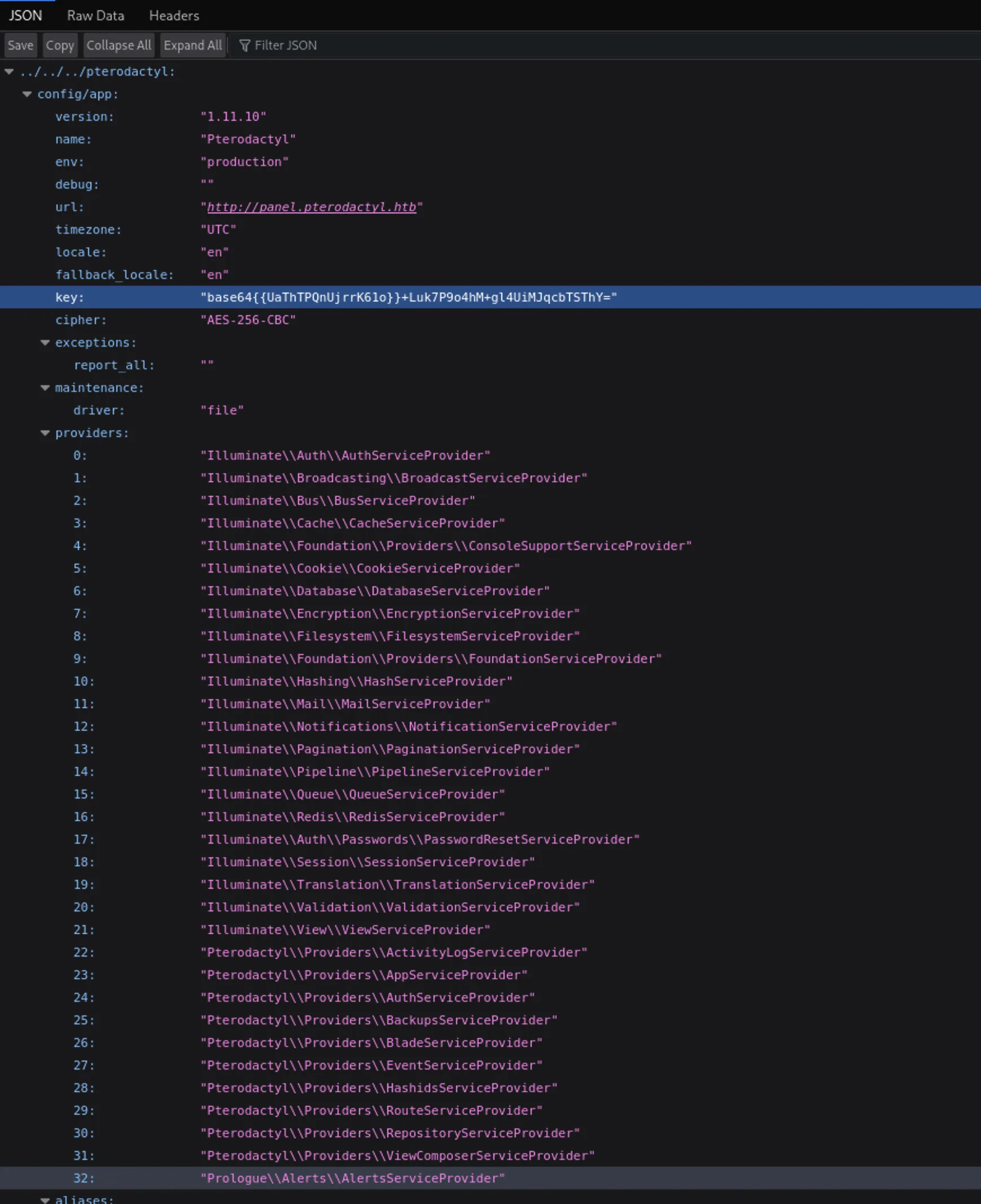Select provider 26 BladeServiceProvider

click(x=490, y=1044)
